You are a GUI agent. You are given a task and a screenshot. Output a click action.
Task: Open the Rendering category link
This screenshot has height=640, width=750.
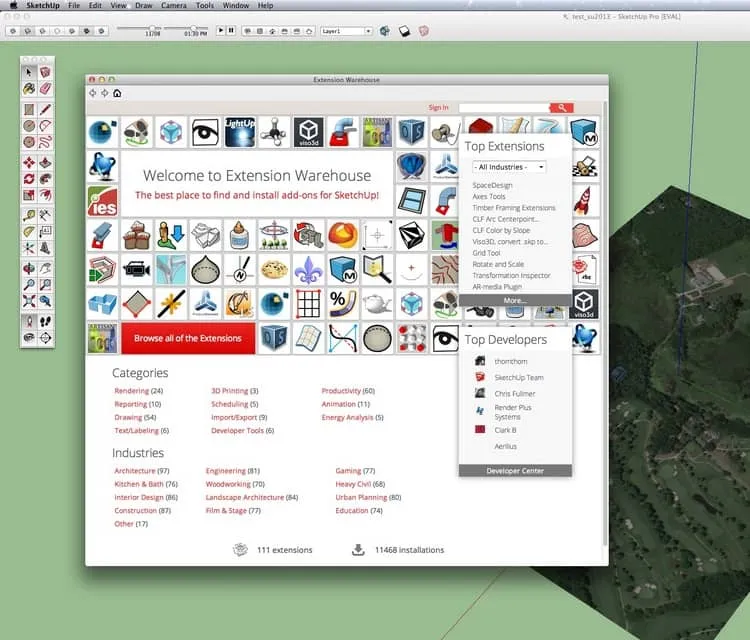point(132,391)
